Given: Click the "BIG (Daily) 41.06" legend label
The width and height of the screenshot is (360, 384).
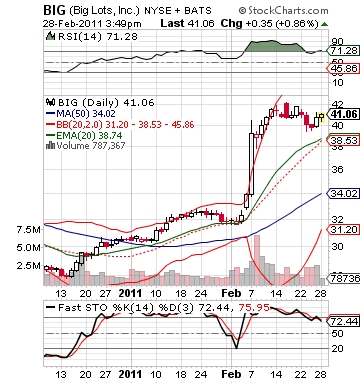Looking at the screenshot, I should point(106,102).
